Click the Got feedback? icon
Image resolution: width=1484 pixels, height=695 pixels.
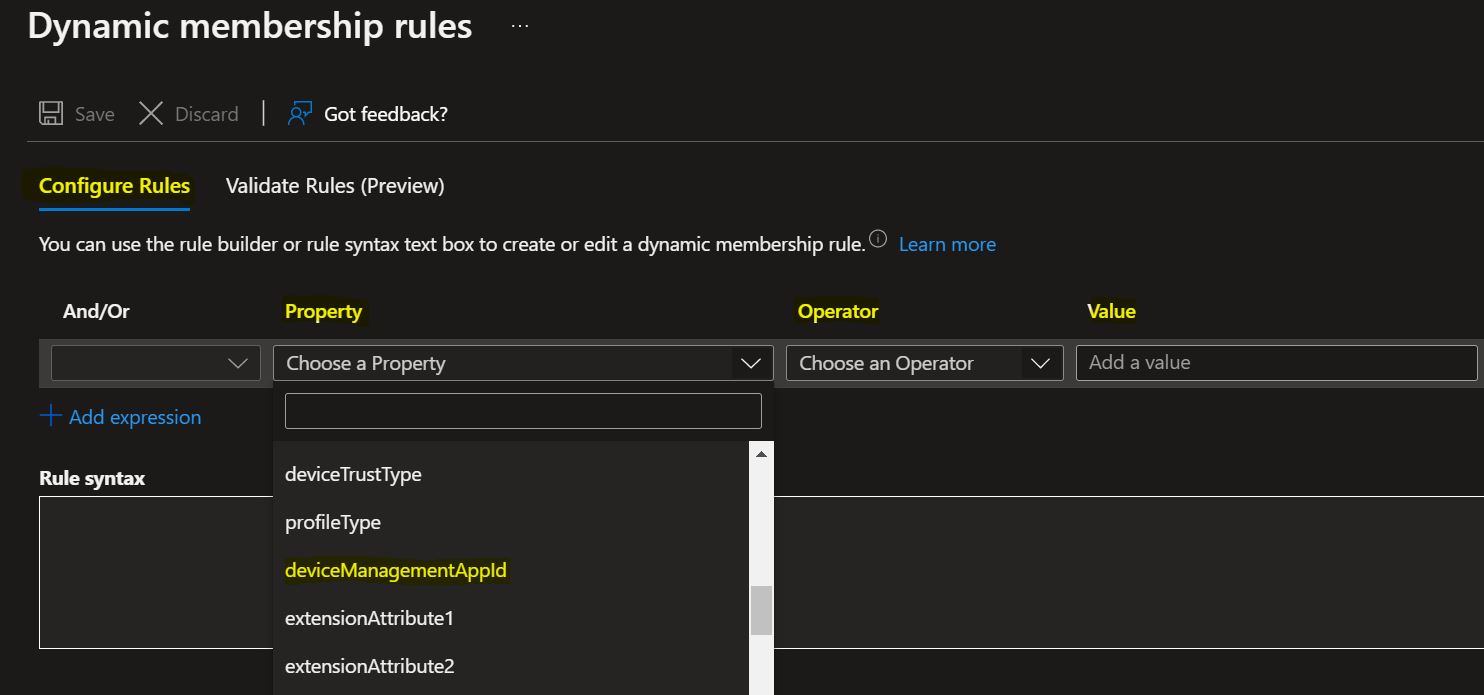[x=297, y=113]
